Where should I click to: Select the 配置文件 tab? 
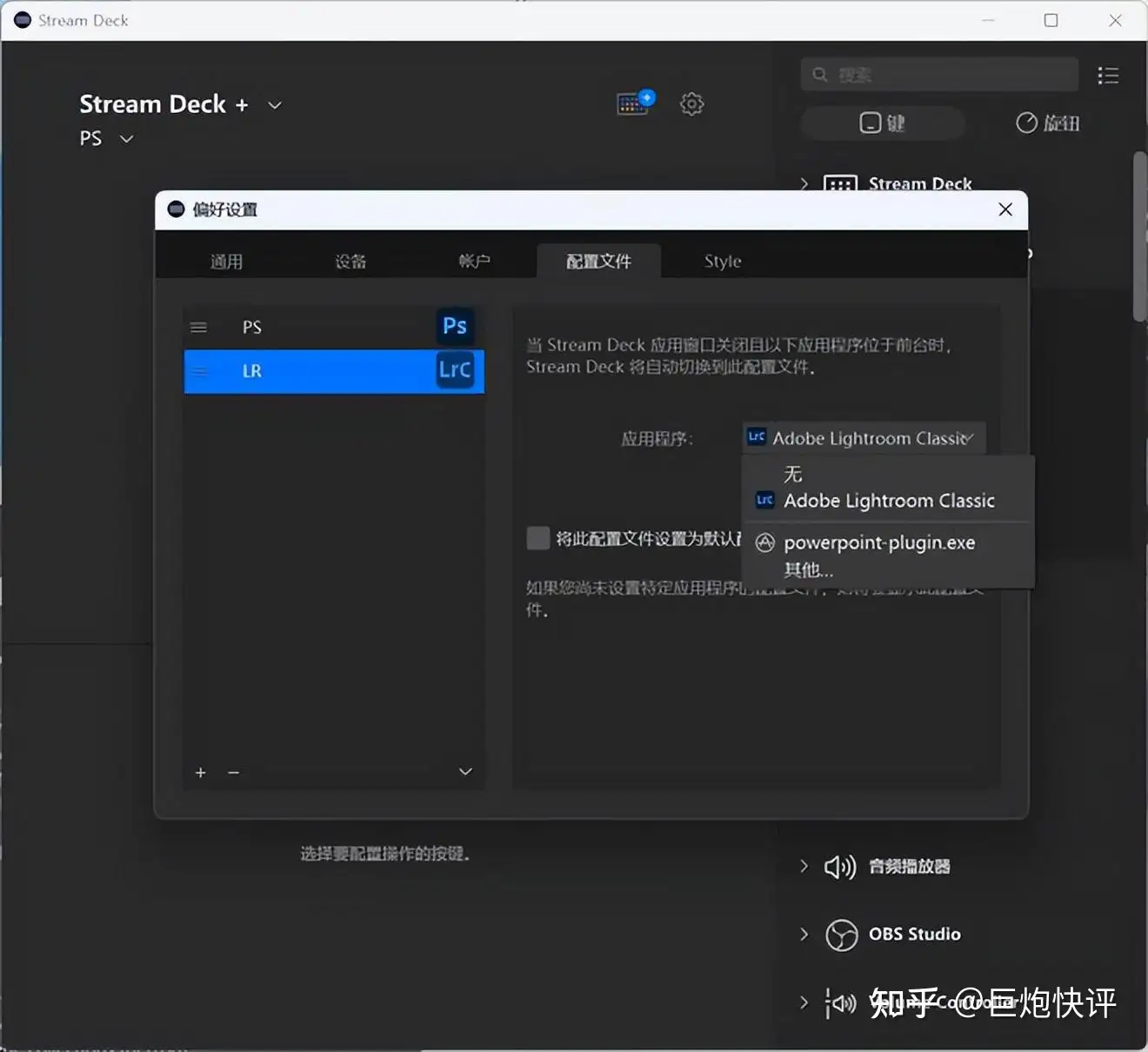(x=599, y=261)
